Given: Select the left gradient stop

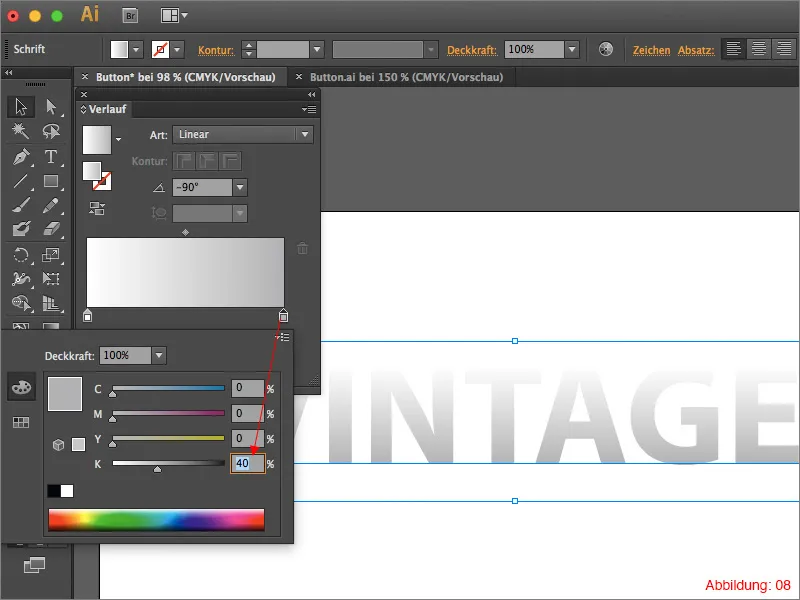Looking at the screenshot, I should (x=87, y=316).
